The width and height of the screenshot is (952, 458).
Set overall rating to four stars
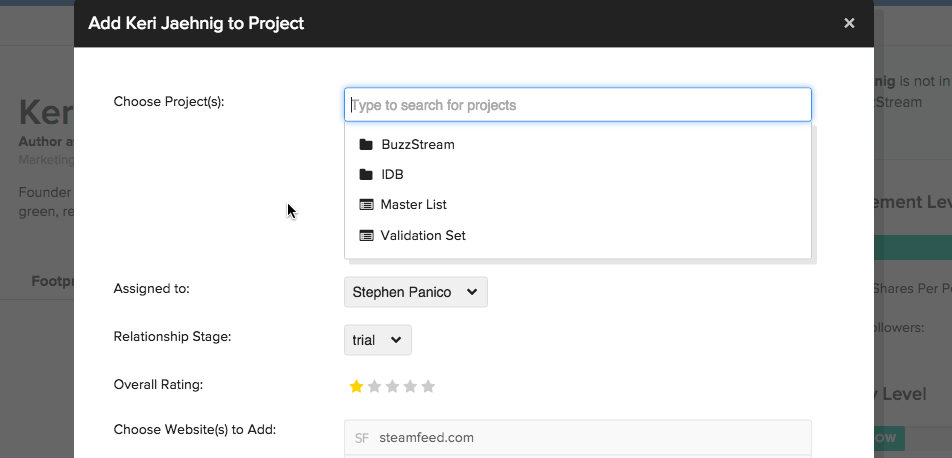(410, 386)
